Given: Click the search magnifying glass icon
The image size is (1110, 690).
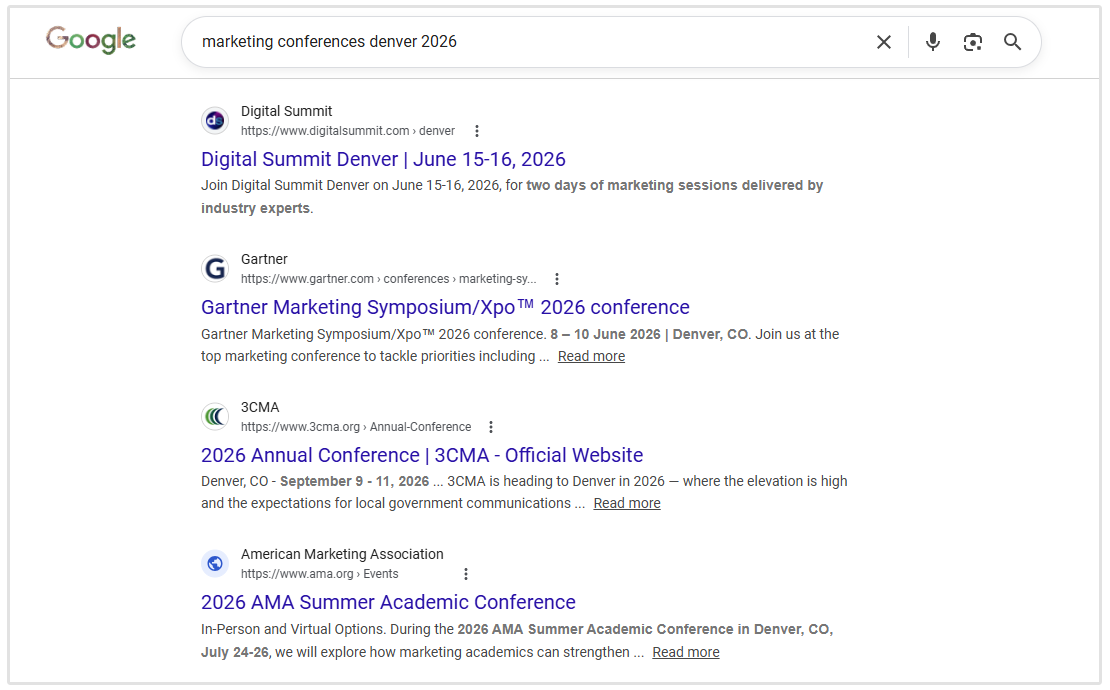Looking at the screenshot, I should [x=1012, y=41].
